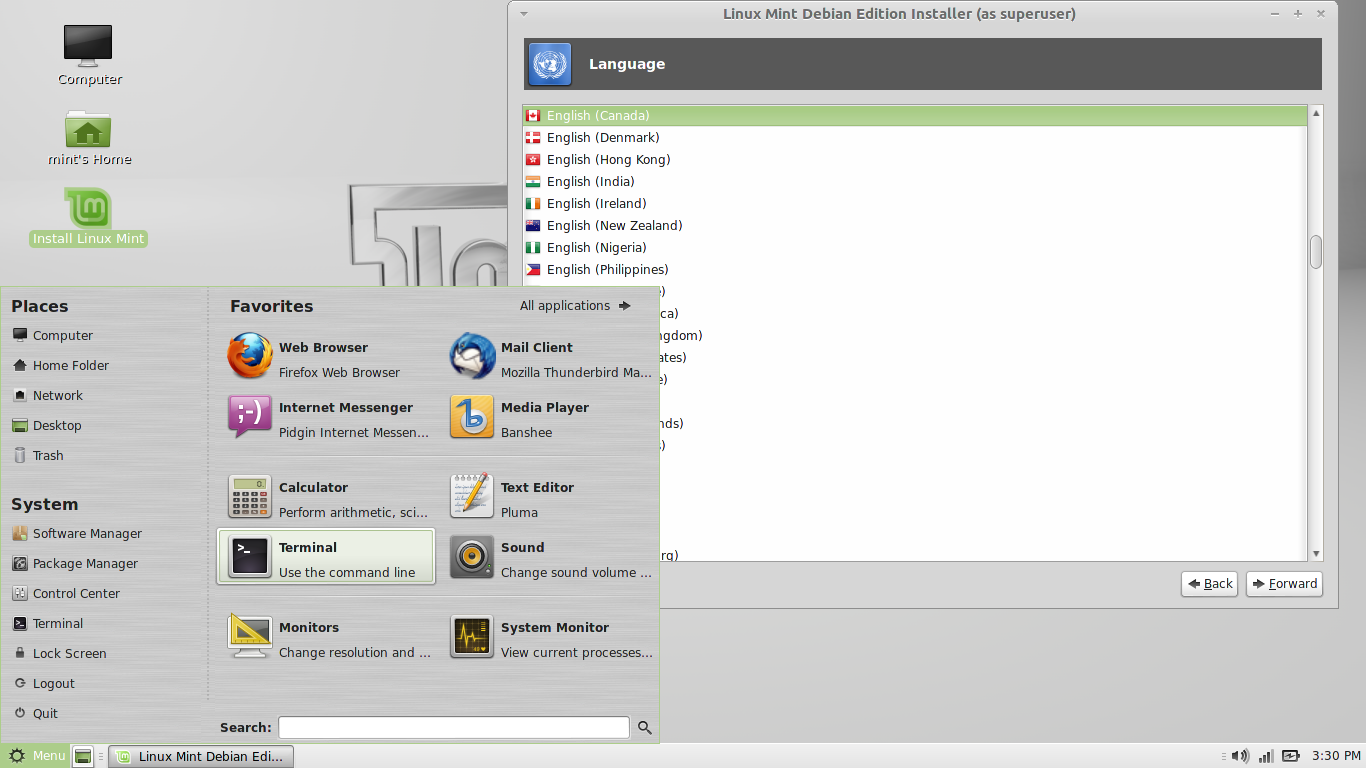Open Control Center from System

(66, 594)
